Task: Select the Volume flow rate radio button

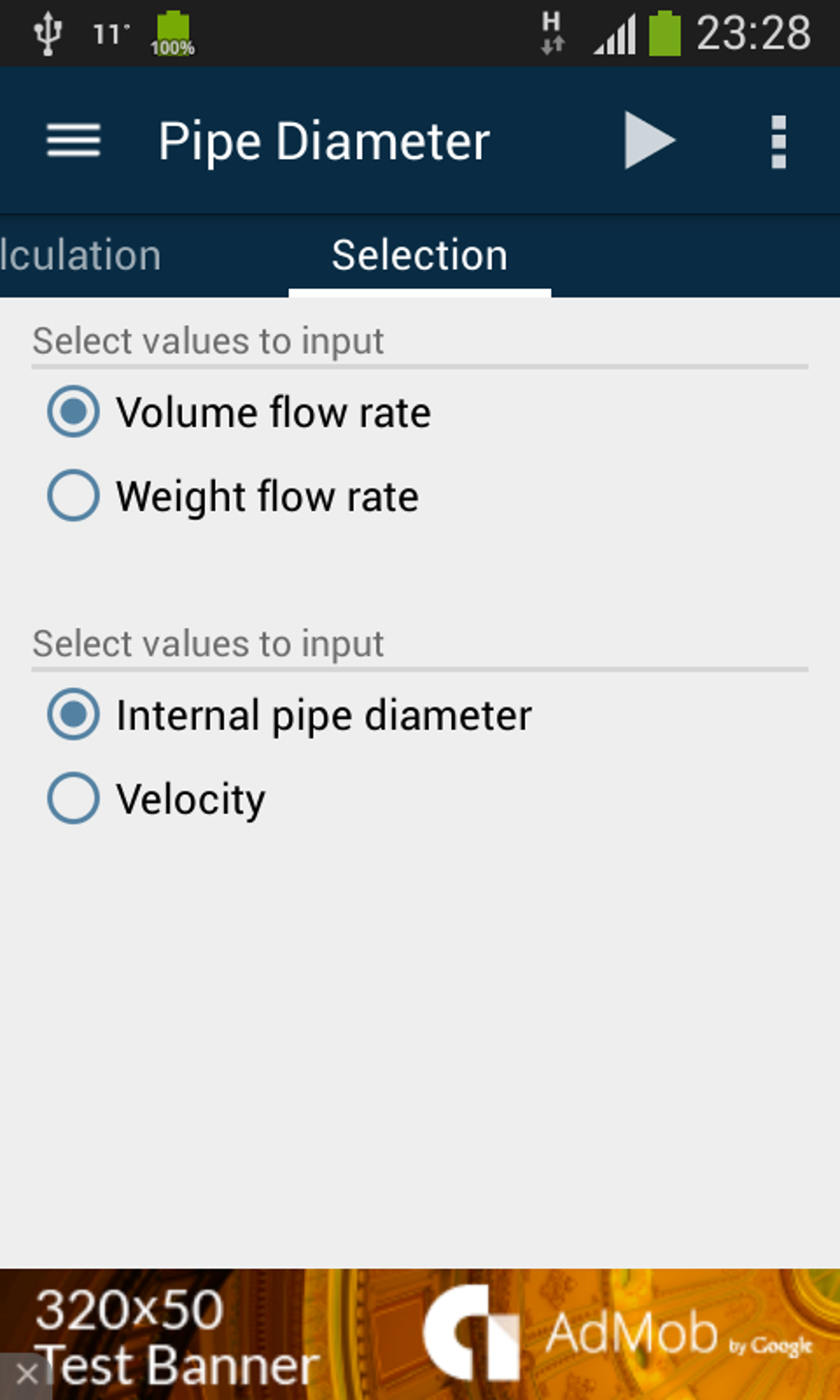Action: pos(73,412)
